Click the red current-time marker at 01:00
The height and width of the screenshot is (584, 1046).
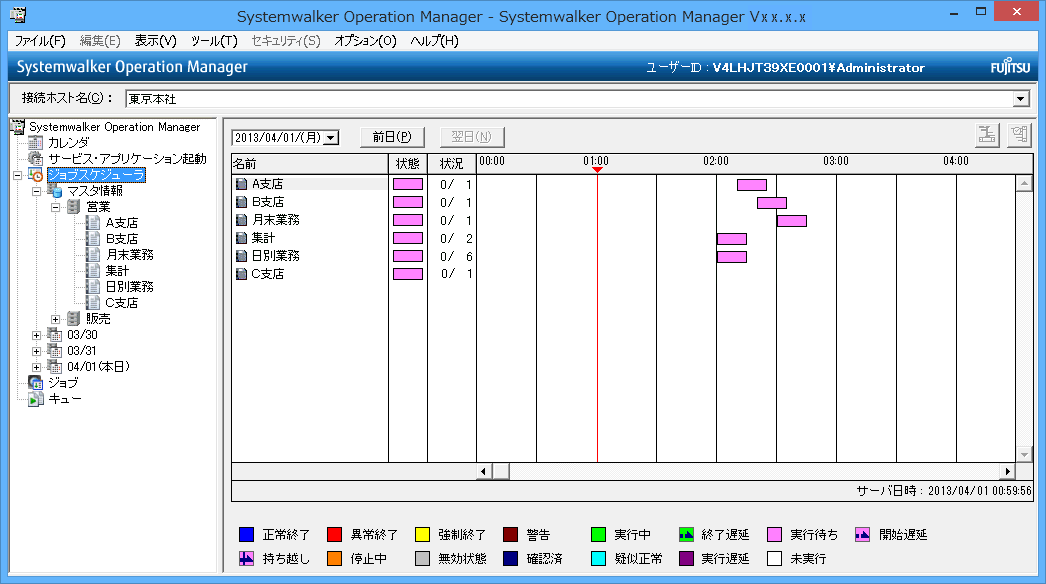coord(597,170)
